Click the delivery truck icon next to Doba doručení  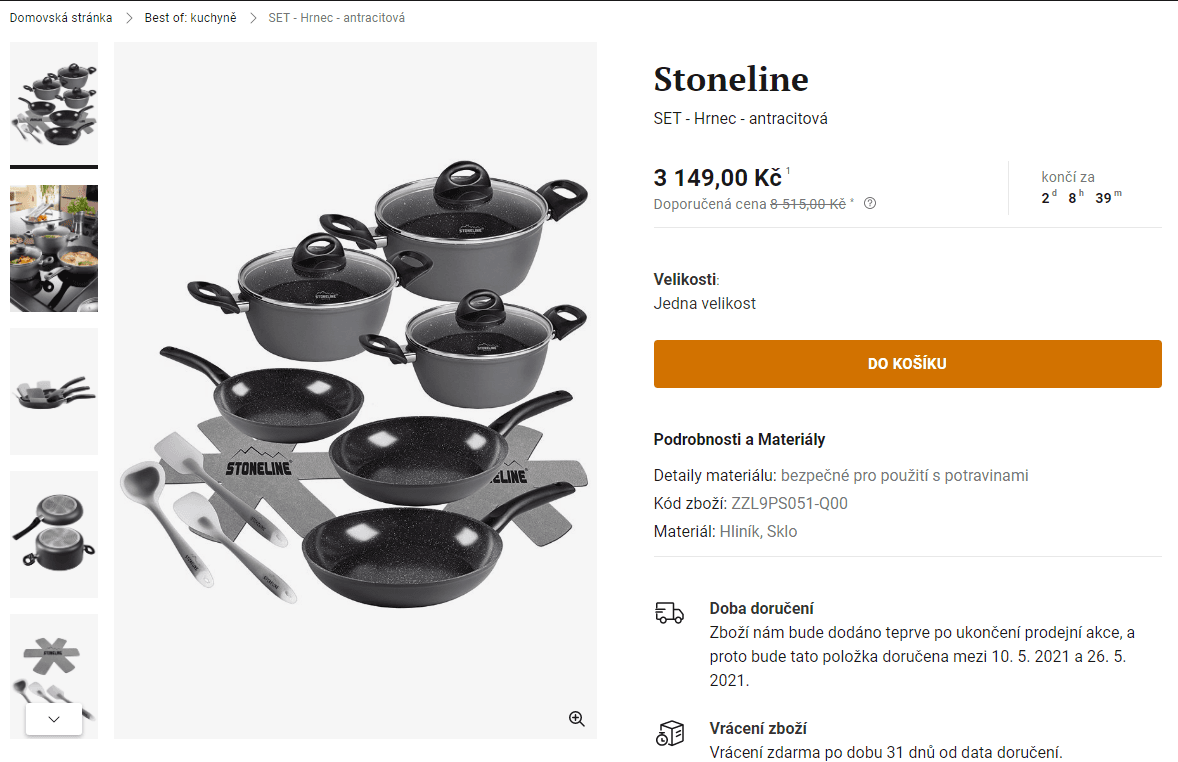point(668,612)
